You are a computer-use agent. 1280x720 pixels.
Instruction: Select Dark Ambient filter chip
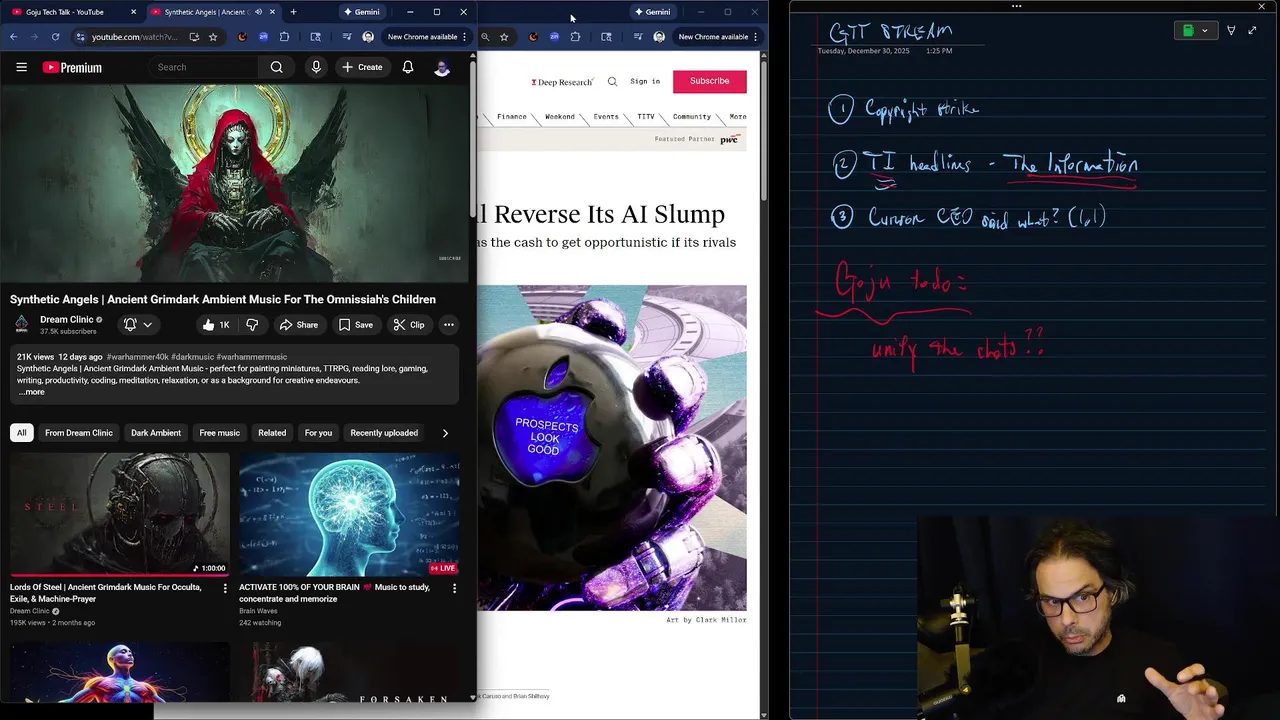tap(156, 433)
